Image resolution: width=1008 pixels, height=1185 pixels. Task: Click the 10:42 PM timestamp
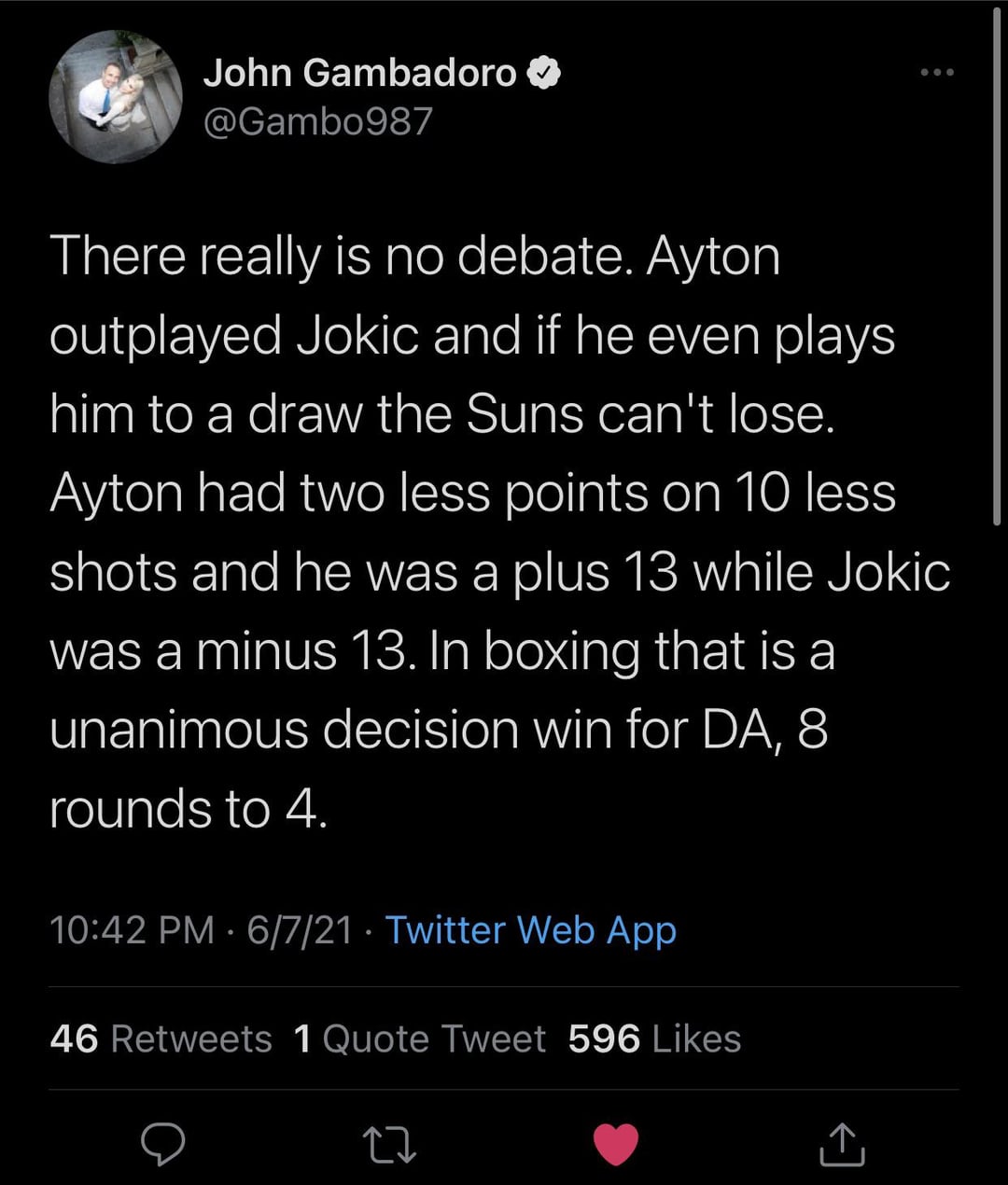(132, 929)
